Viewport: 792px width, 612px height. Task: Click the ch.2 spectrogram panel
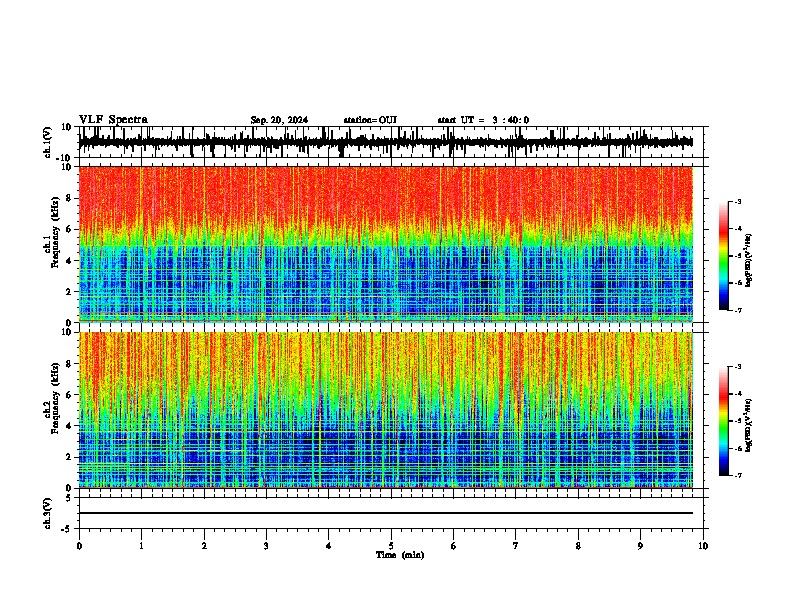[x=386, y=410]
